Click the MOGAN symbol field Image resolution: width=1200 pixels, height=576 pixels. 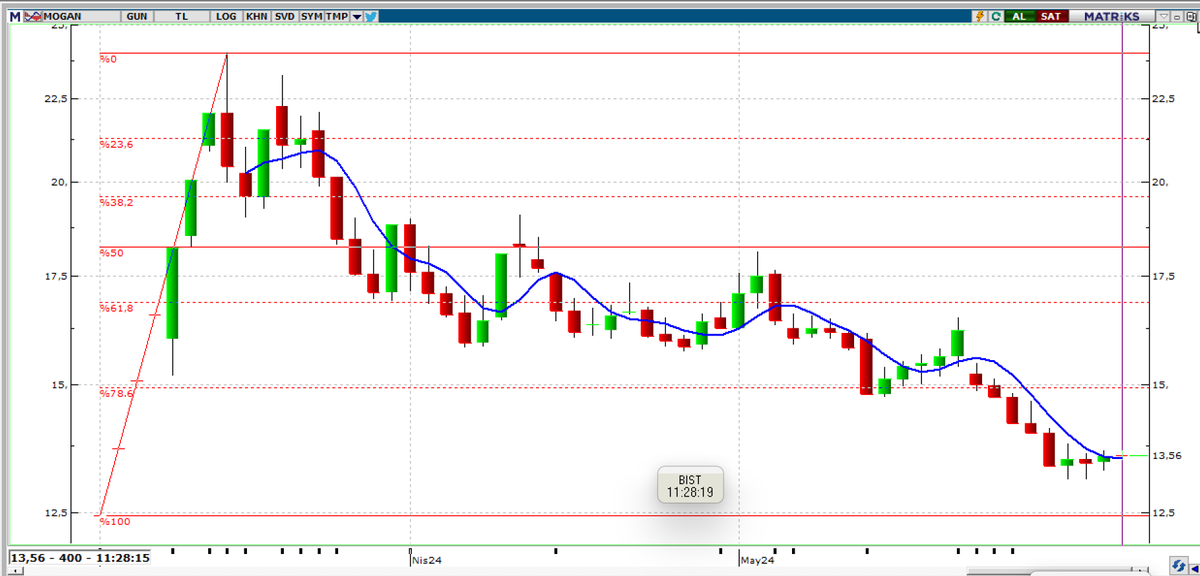pyautogui.click(x=82, y=17)
